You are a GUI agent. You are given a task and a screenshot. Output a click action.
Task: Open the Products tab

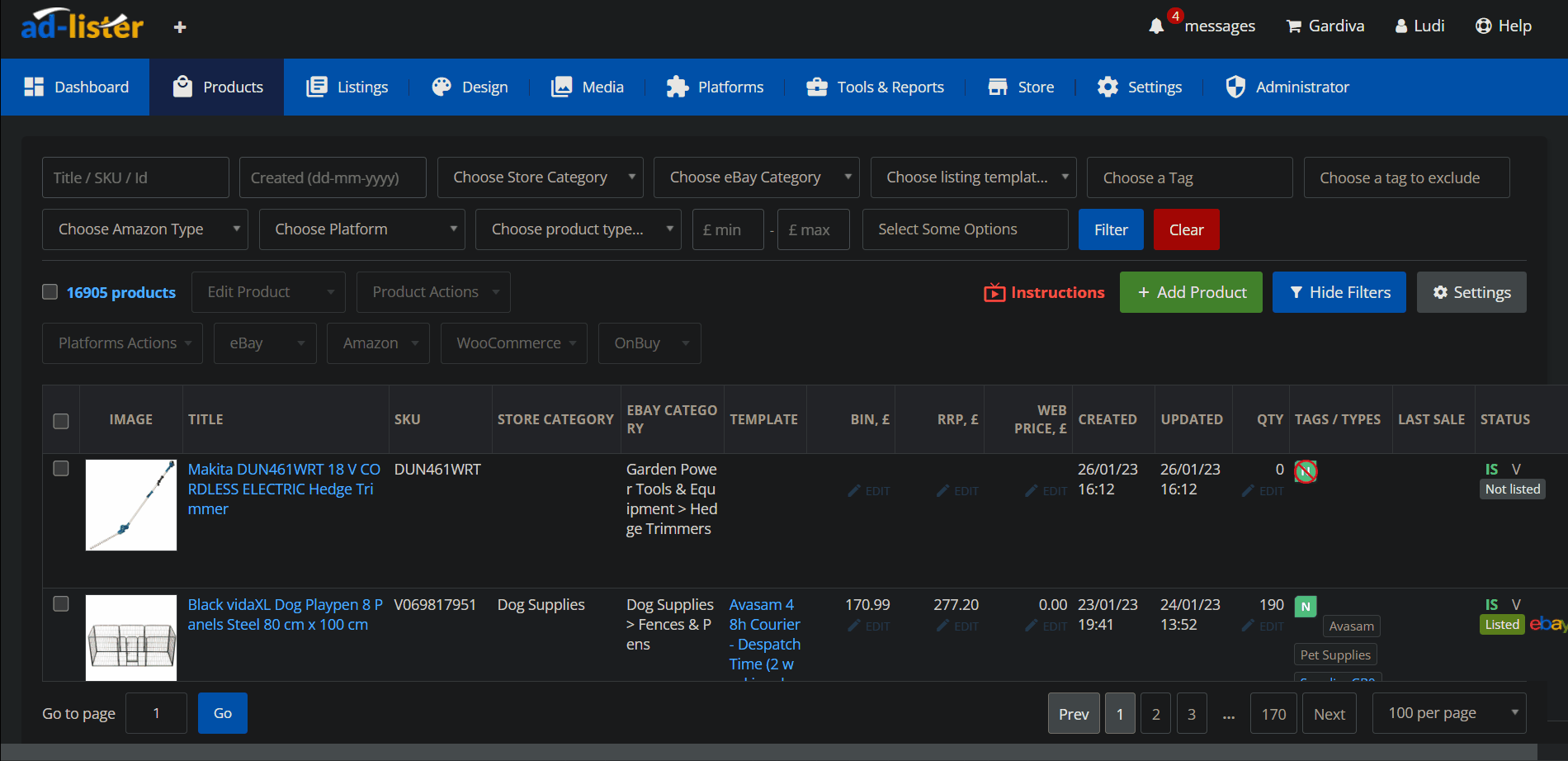pos(217,87)
